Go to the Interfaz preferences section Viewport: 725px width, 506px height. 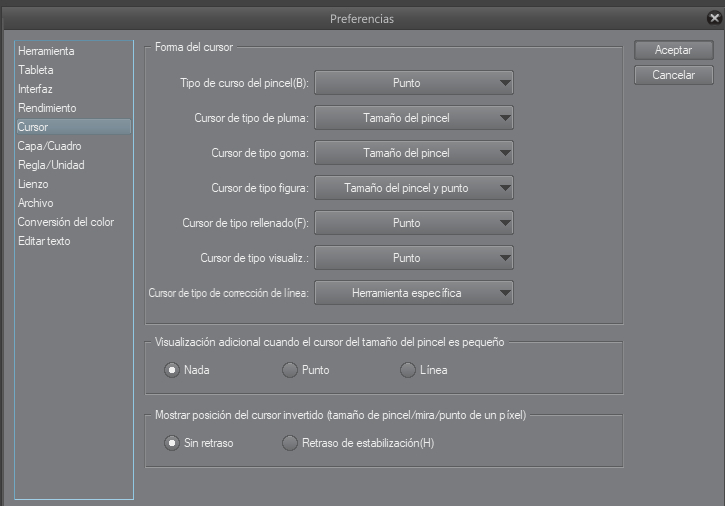point(36,89)
